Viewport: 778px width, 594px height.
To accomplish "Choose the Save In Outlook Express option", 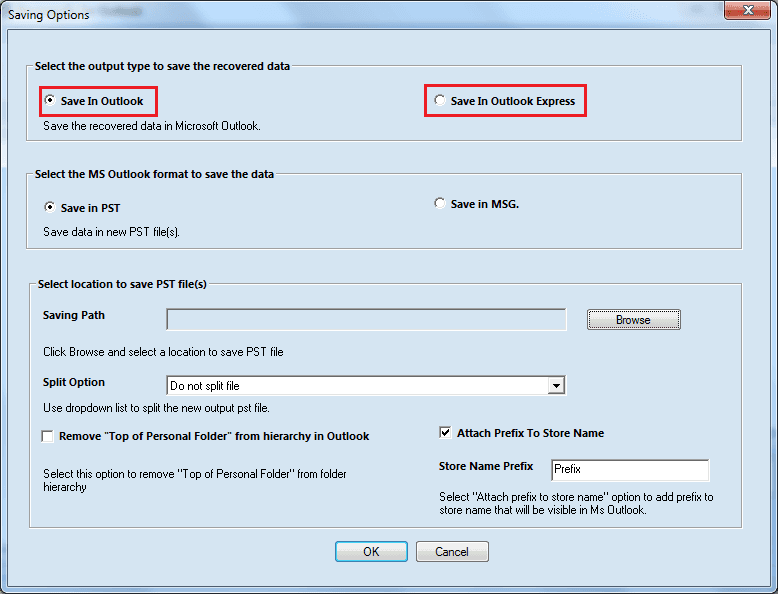I will click(440, 100).
